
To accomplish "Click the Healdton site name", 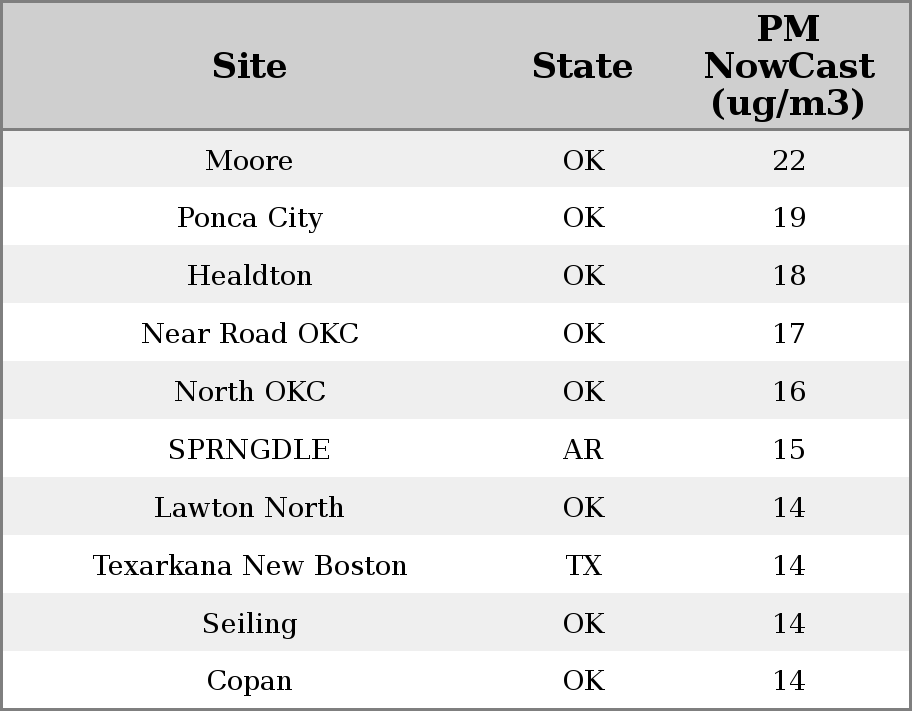I will point(249,276).
